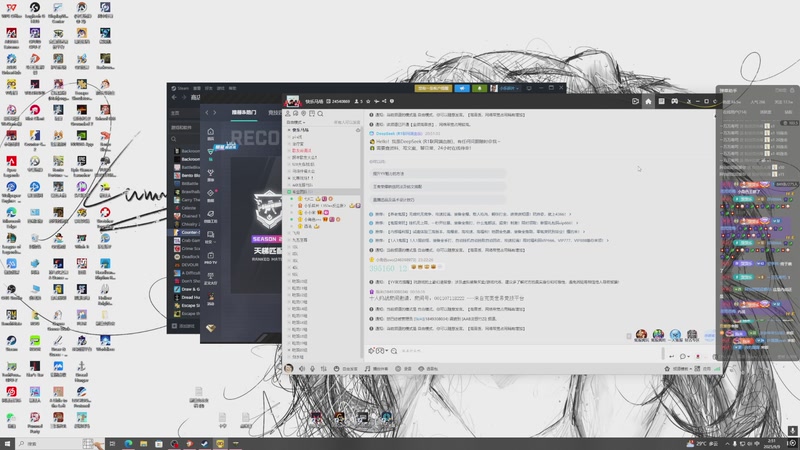Click the large 395160 number message
The image size is (800, 450).
click(x=388, y=268)
